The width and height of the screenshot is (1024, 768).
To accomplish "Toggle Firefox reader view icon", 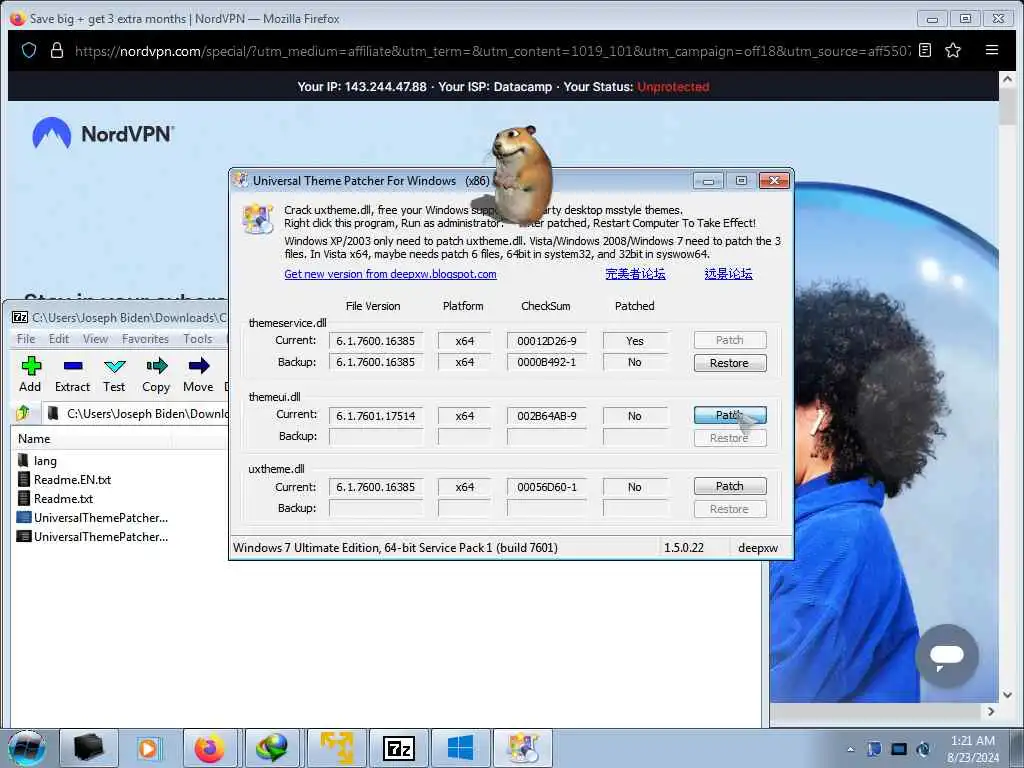I will [925, 50].
